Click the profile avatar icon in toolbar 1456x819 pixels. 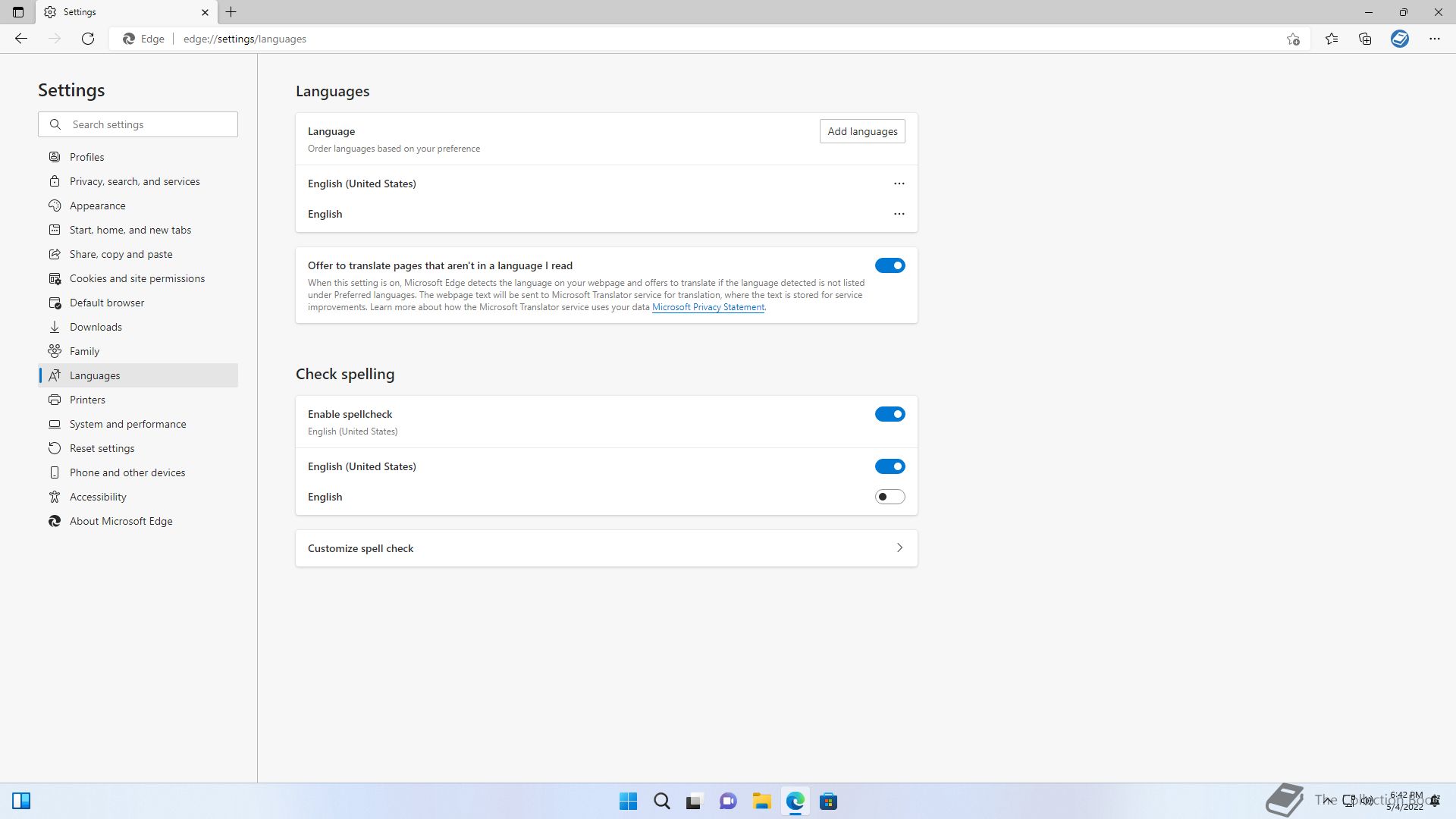(x=1400, y=39)
